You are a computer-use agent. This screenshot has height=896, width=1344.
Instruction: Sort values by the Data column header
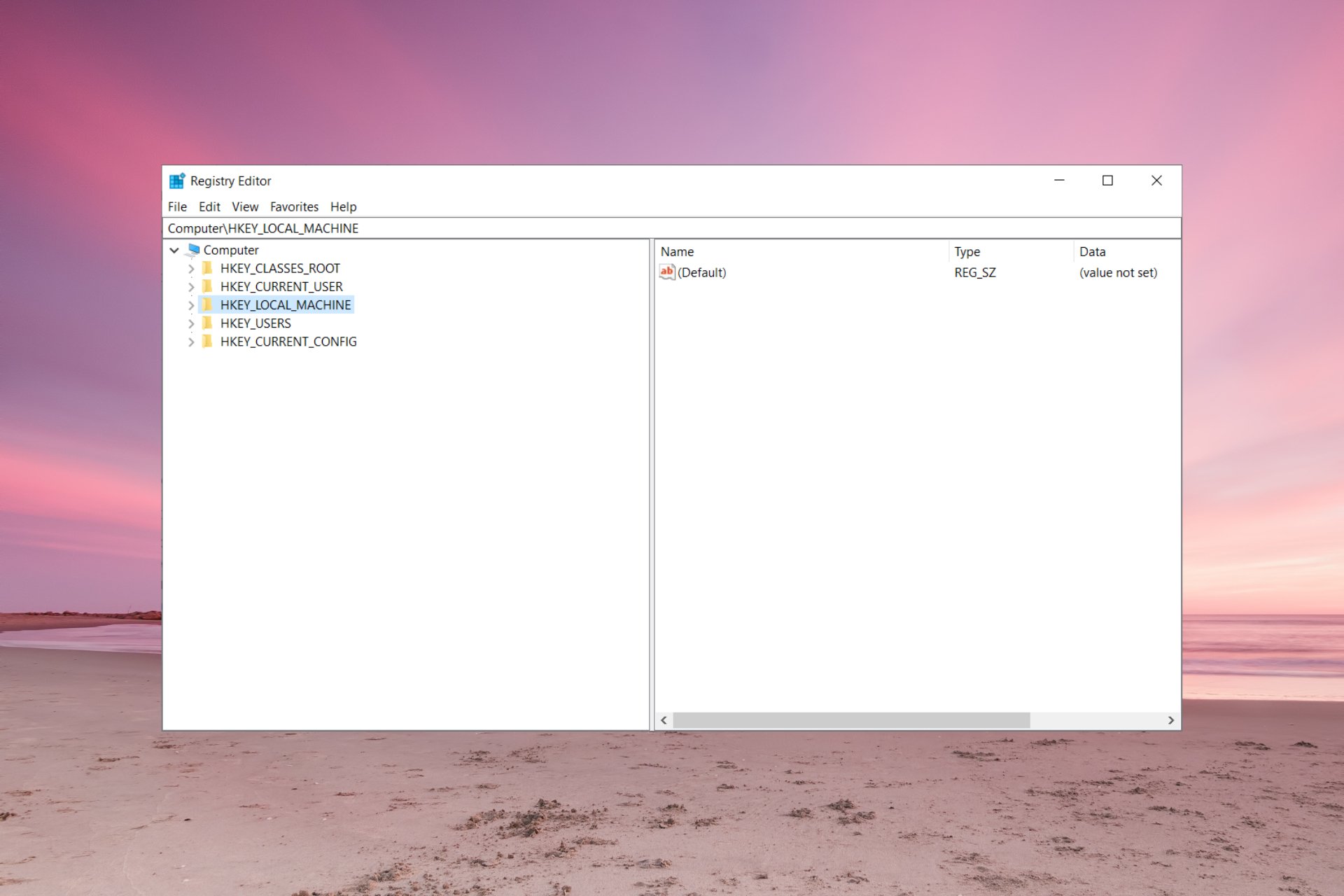click(1127, 251)
